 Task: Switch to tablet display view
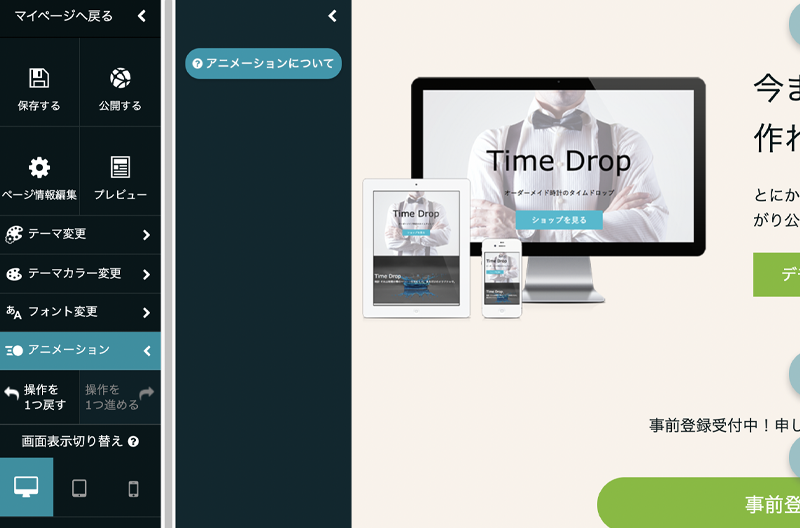pyautogui.click(x=79, y=488)
